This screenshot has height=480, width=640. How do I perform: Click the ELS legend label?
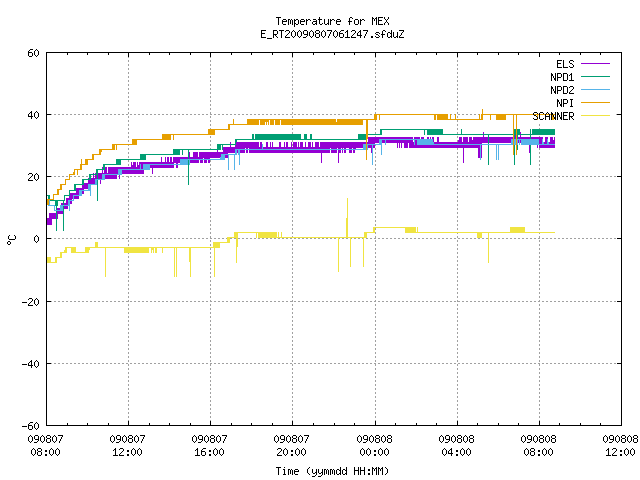point(565,64)
